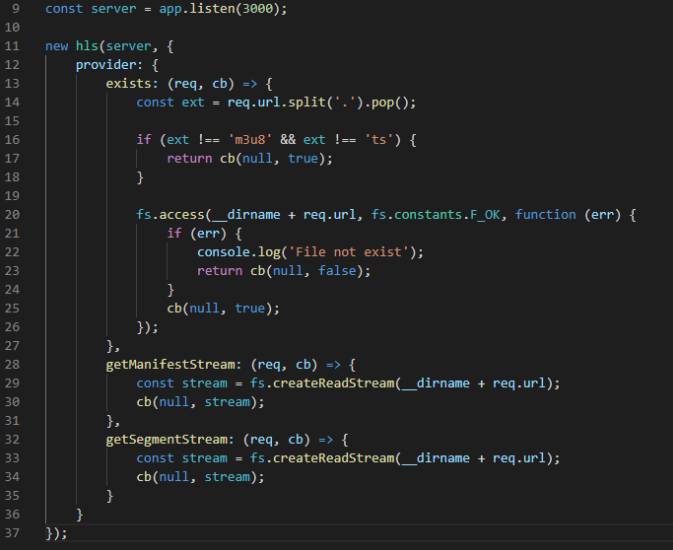Click 'pop()' method call
The width and height of the screenshot is (673, 550).
[389, 102]
